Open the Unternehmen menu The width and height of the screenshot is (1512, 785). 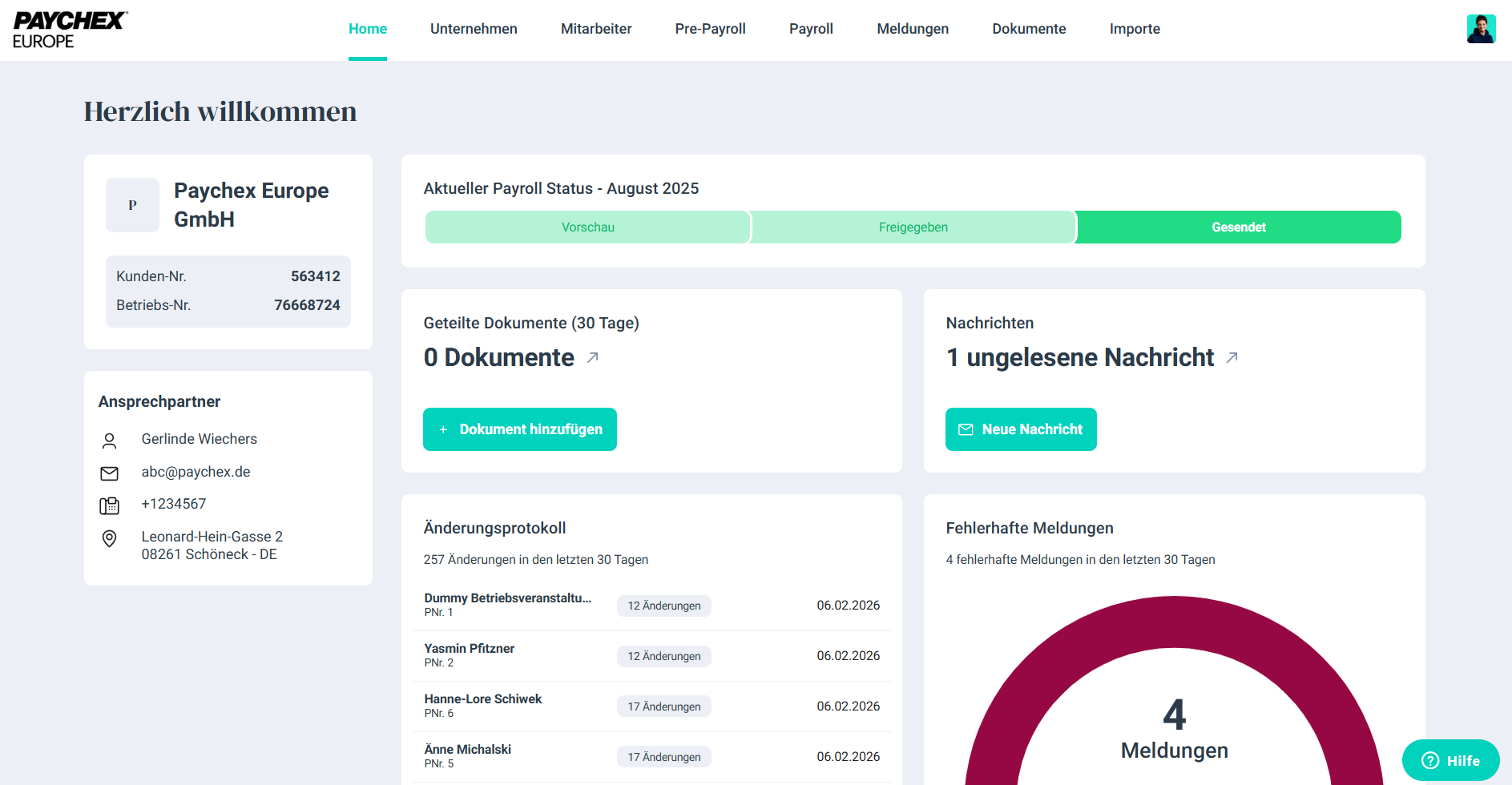(474, 29)
